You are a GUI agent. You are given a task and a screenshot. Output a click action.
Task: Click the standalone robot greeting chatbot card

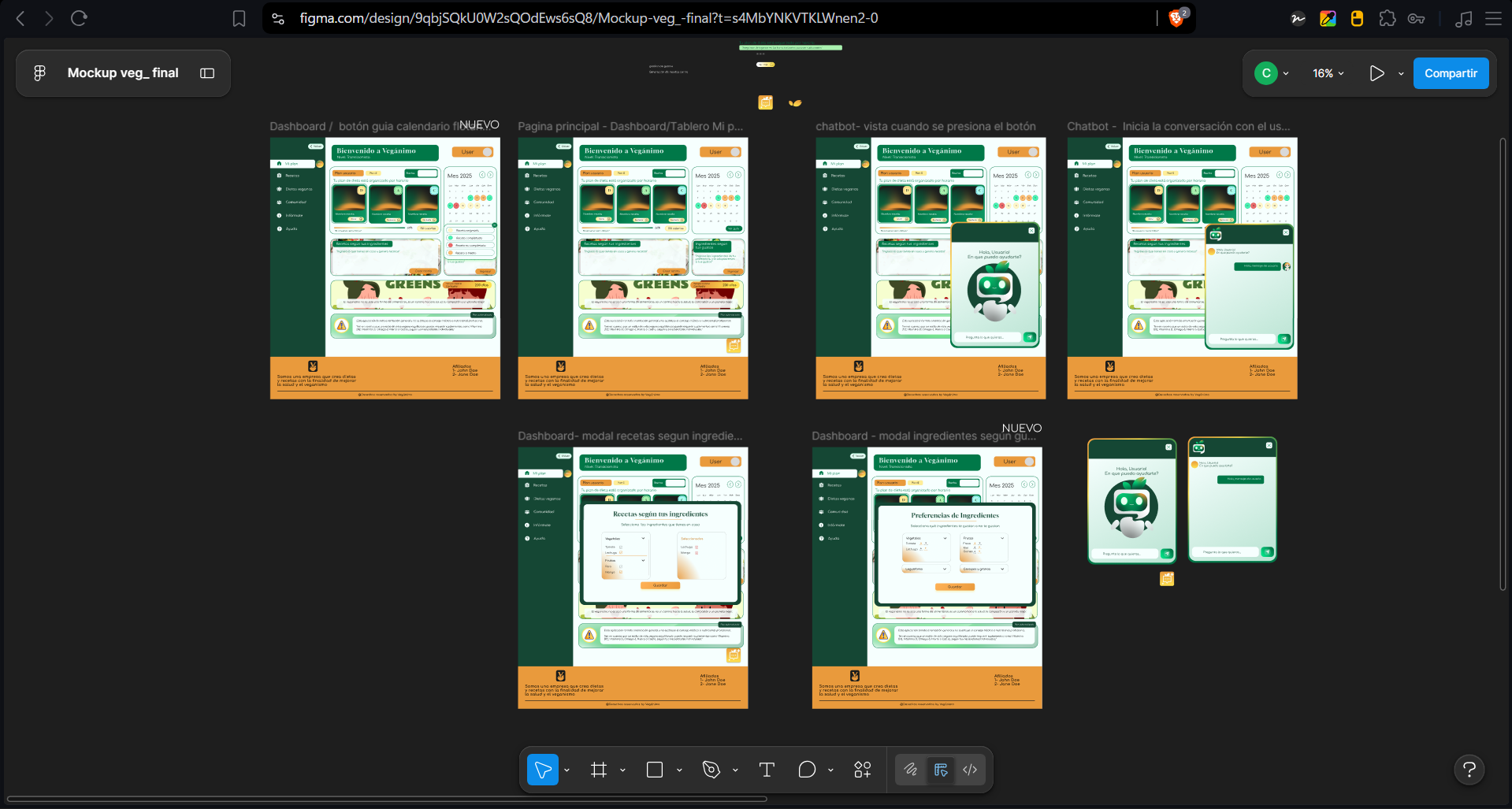tap(1131, 501)
